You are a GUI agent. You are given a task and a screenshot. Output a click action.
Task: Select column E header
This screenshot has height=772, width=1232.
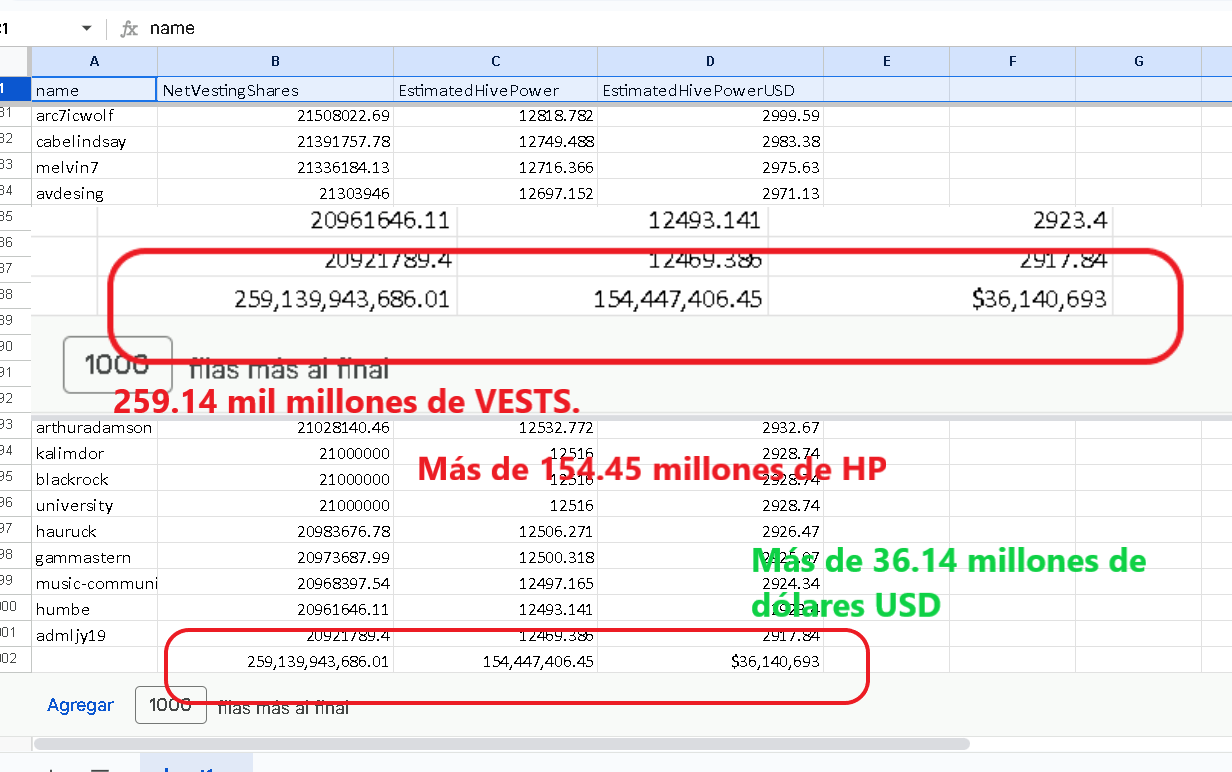point(886,61)
